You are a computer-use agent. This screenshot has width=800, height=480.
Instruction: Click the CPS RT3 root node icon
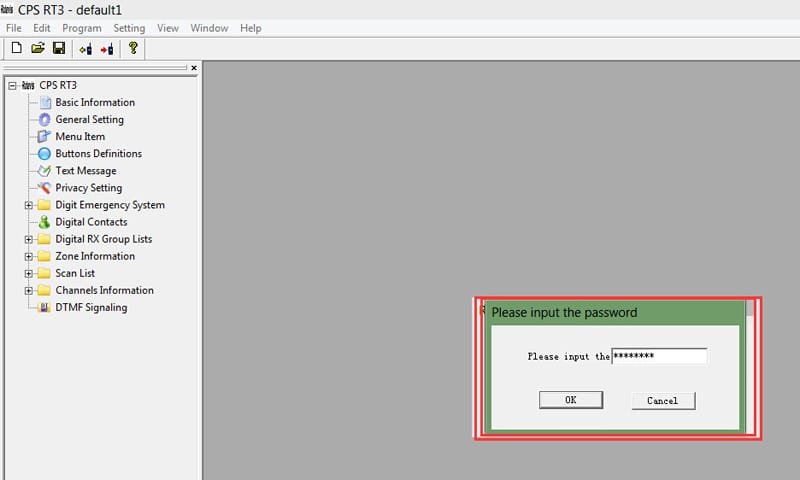click(28, 86)
